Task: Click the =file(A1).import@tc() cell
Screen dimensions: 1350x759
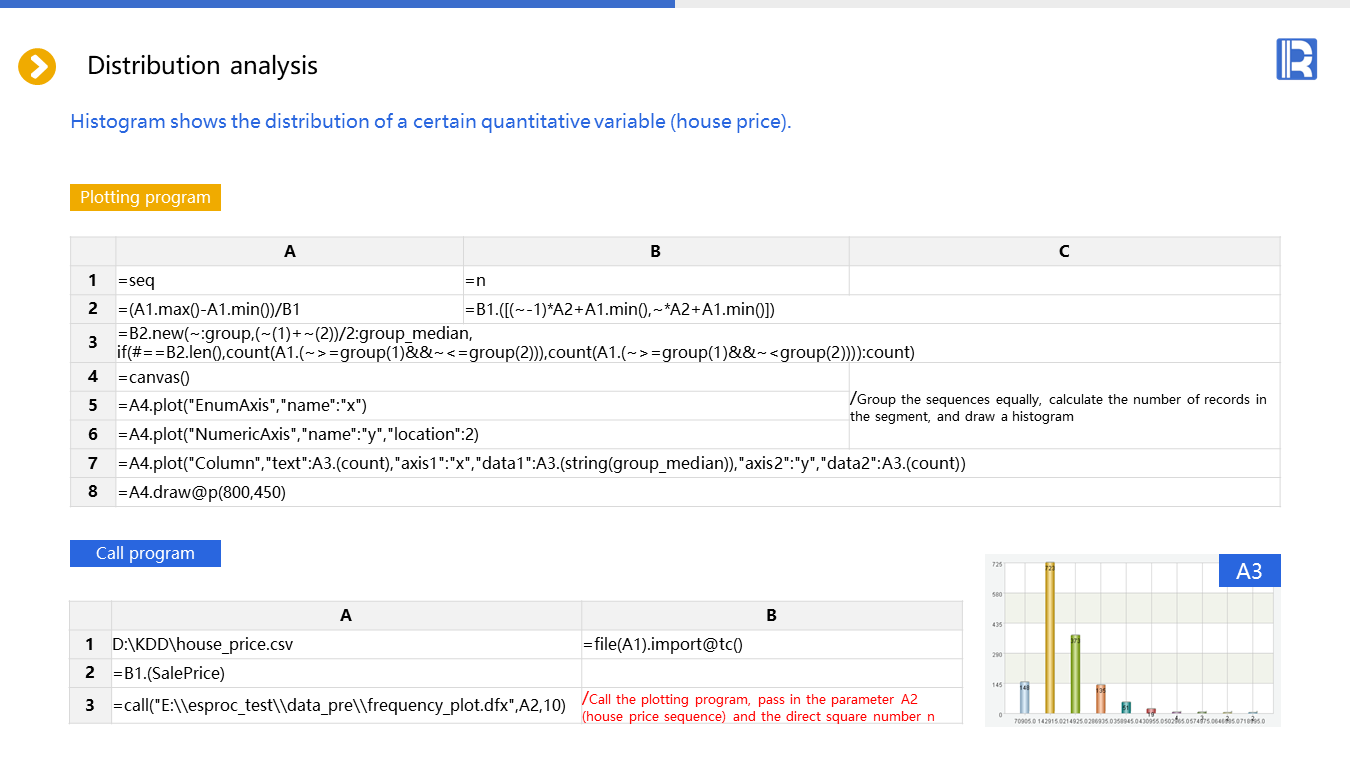Action: 770,644
